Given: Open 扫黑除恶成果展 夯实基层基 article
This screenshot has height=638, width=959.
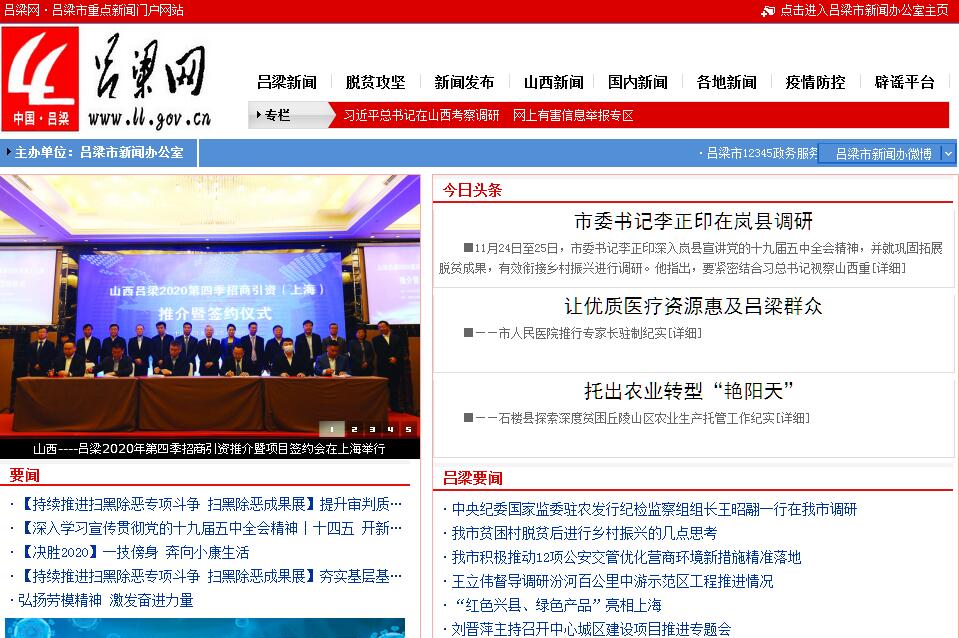Looking at the screenshot, I should pos(210,576).
